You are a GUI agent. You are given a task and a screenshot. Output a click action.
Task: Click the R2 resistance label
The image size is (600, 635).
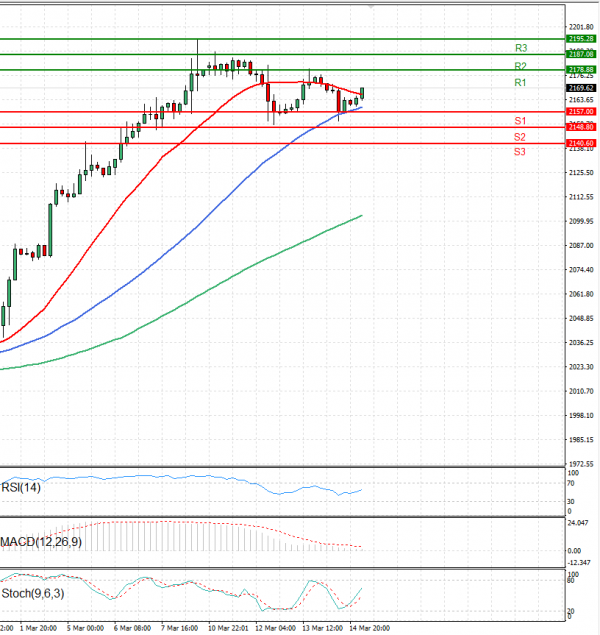[x=521, y=66]
